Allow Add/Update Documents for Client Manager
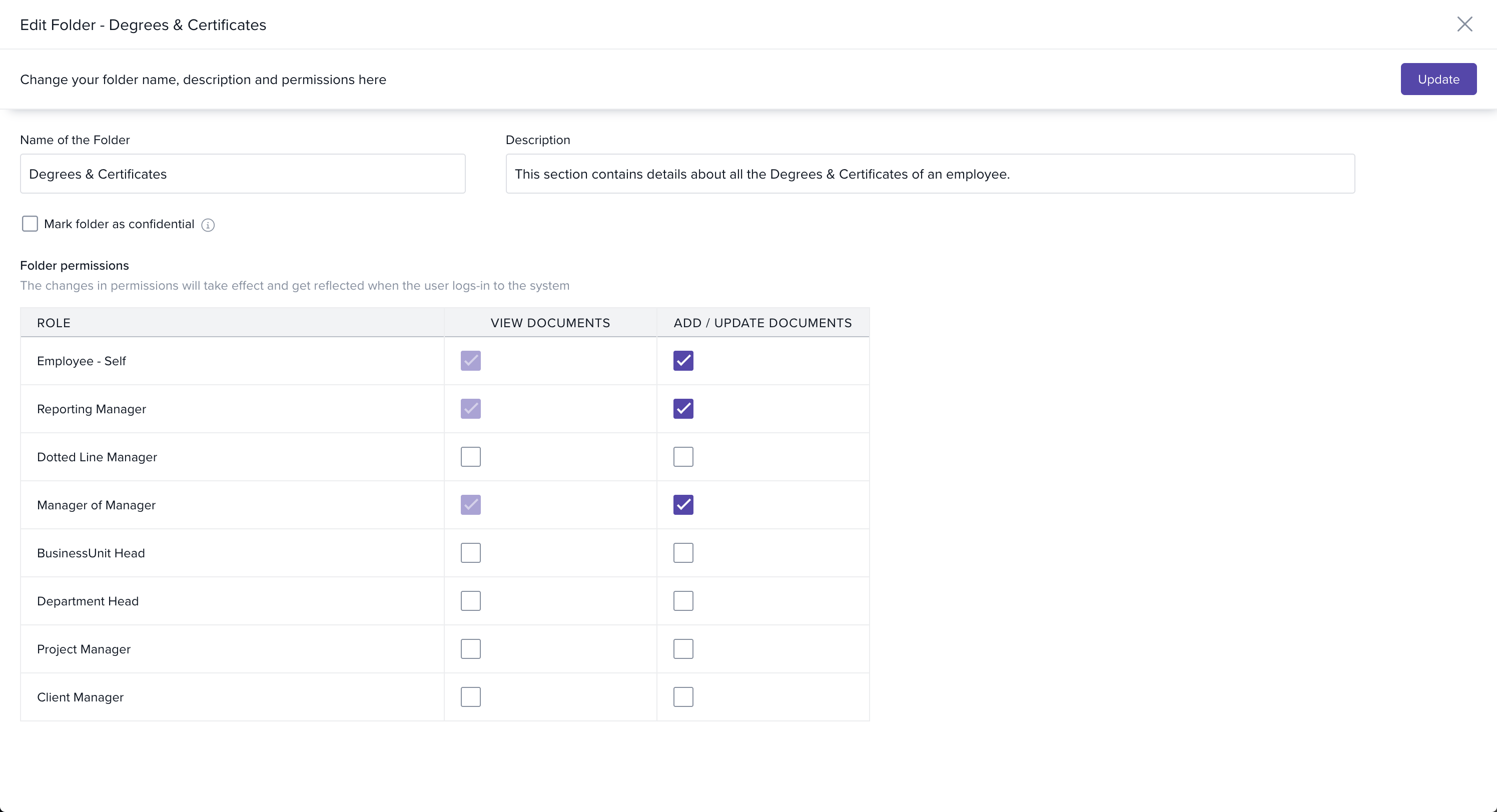1497x812 pixels. [683, 697]
